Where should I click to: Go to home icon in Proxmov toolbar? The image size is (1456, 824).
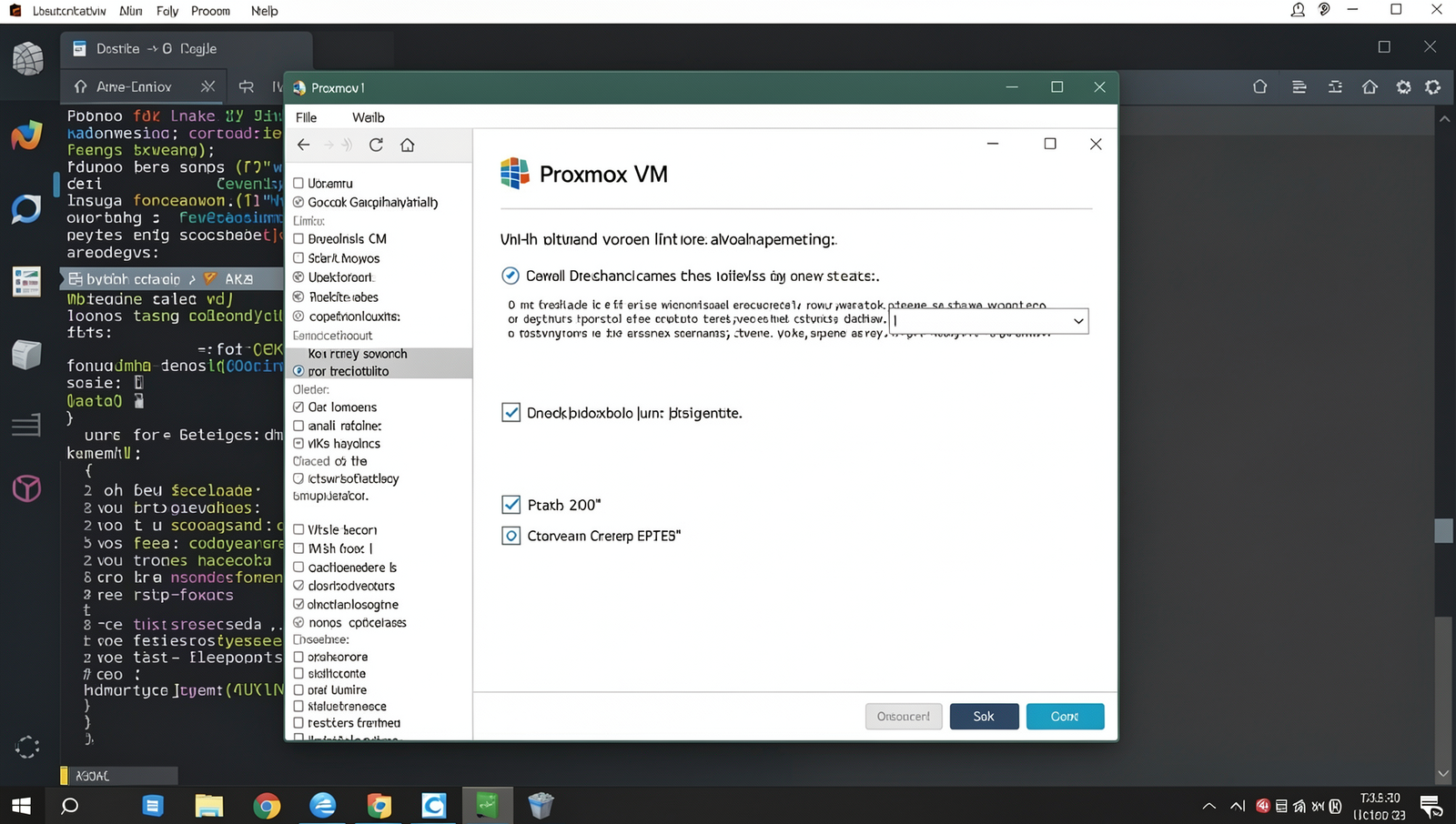click(x=408, y=145)
